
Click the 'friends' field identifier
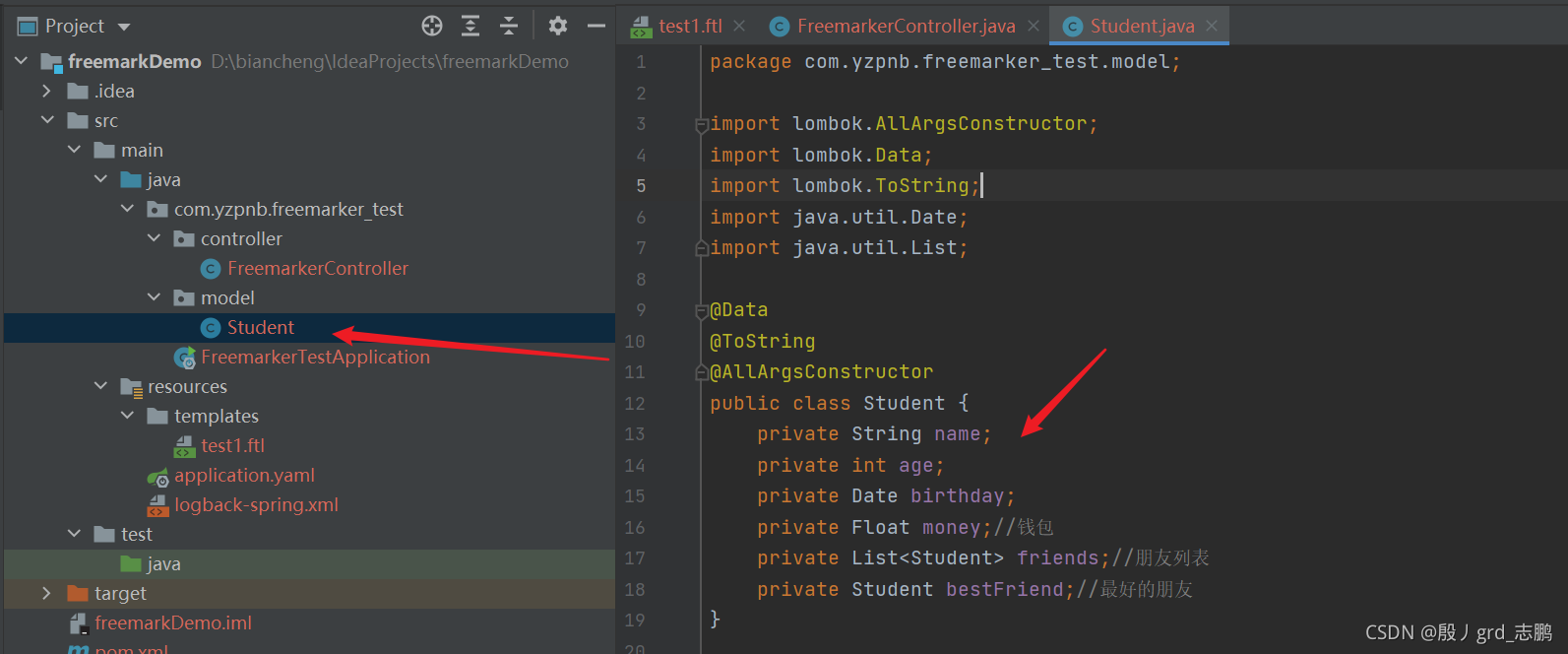[x=1057, y=558]
